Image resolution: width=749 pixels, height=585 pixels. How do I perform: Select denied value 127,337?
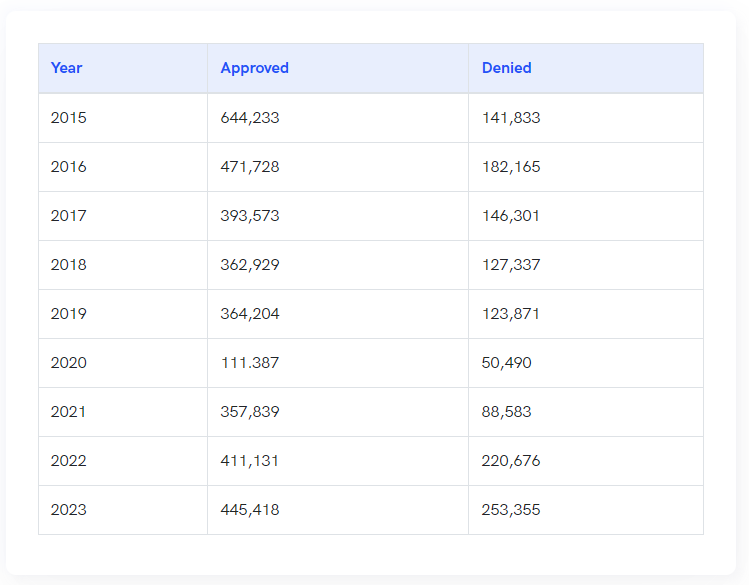point(511,265)
